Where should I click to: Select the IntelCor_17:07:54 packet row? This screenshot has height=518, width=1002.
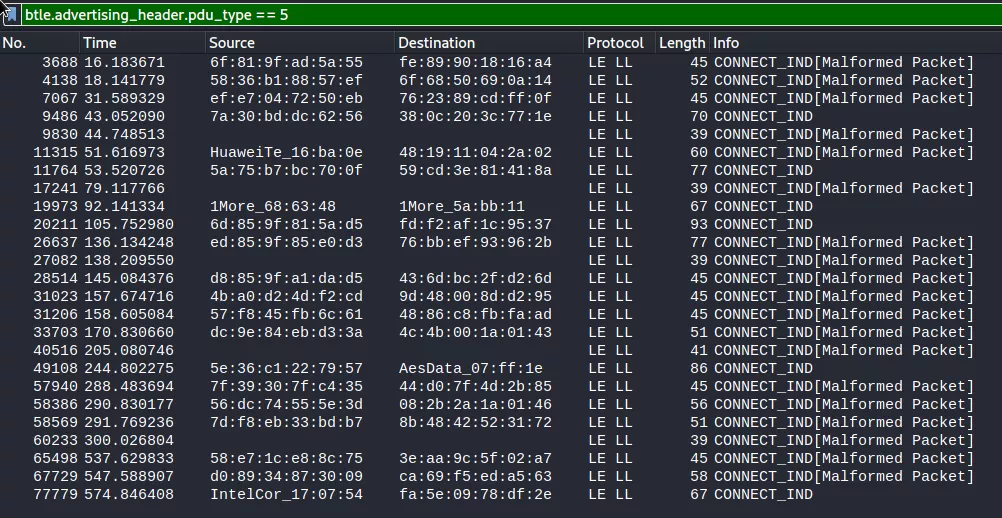point(501,495)
